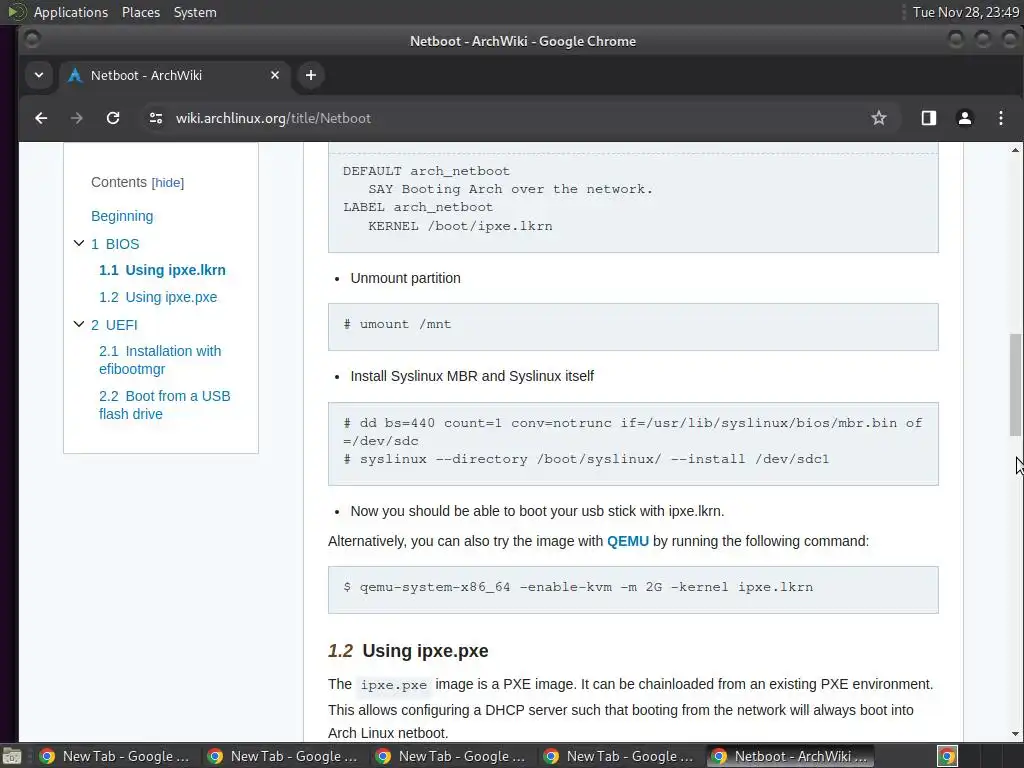The image size is (1024, 768).
Task: Go to 1.2 Using ipxe.pxe in contents
Action: pyautogui.click(x=158, y=297)
